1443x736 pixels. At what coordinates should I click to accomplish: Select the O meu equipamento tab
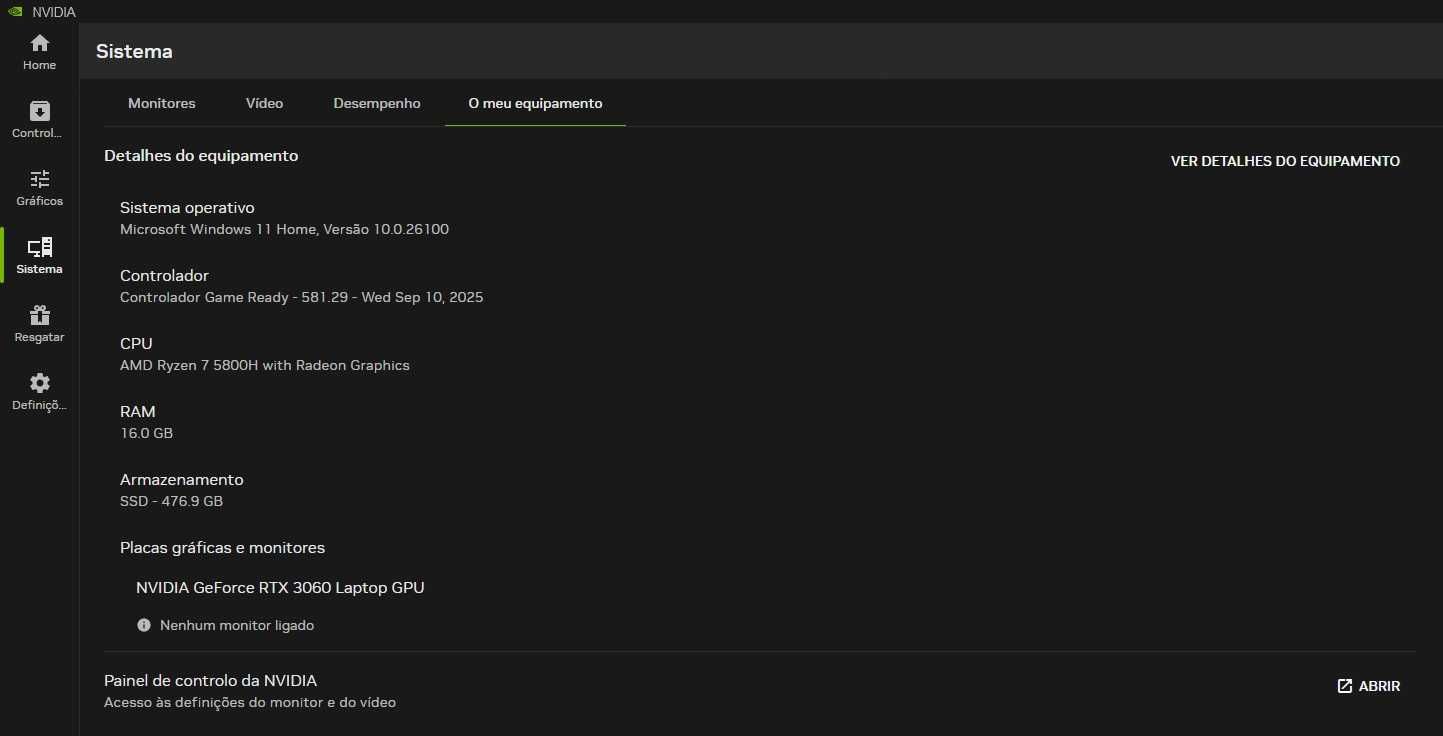click(535, 103)
